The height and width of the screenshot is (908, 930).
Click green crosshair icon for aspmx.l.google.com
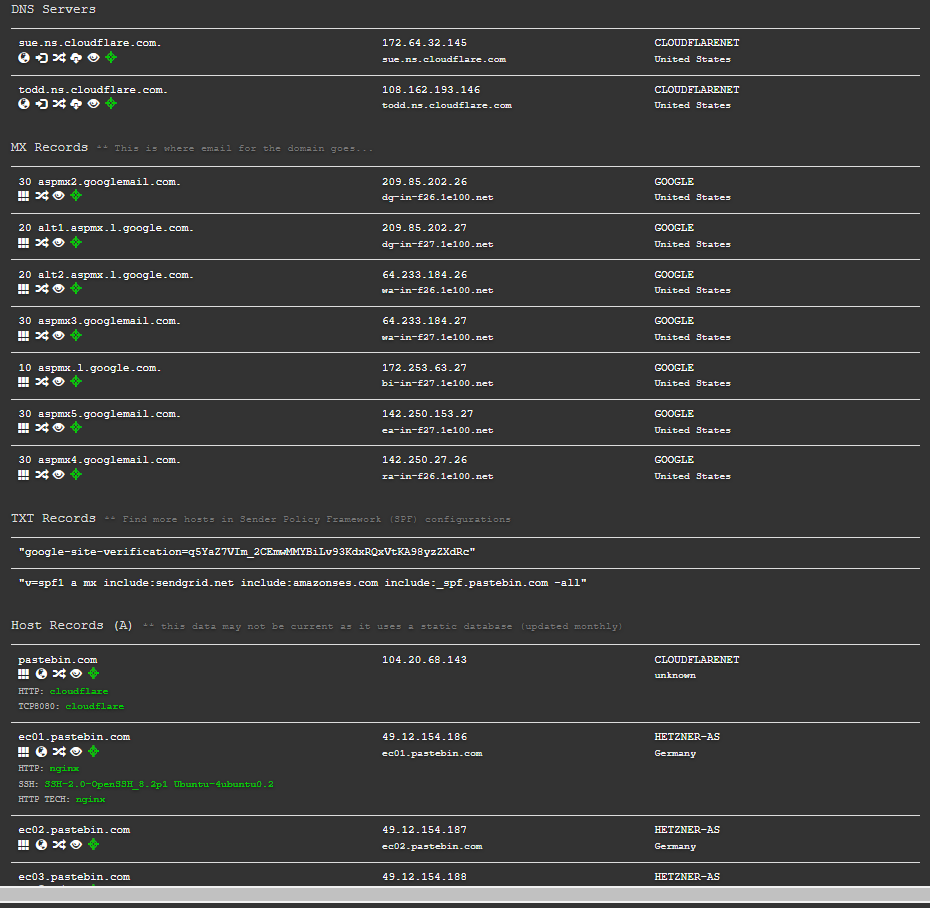(76, 382)
